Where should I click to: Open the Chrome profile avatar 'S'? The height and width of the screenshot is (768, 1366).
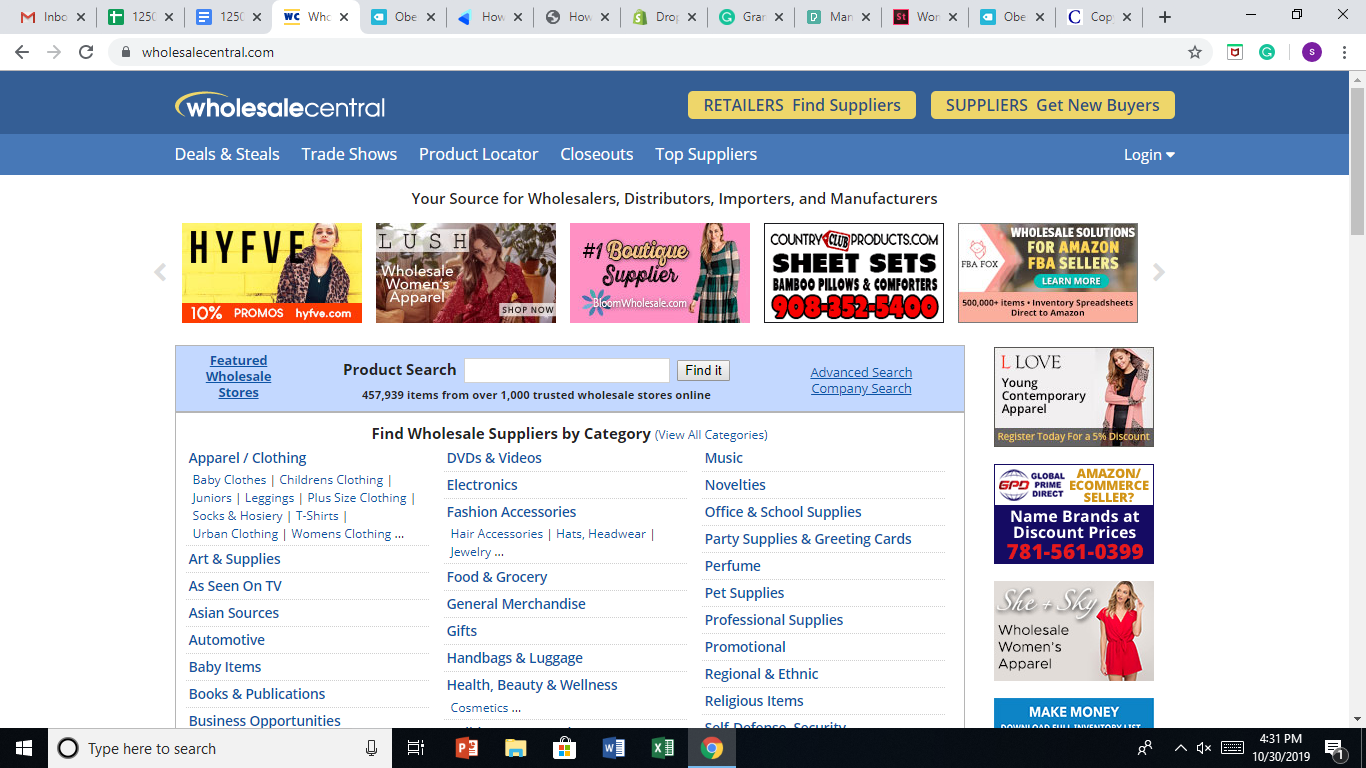(1312, 52)
